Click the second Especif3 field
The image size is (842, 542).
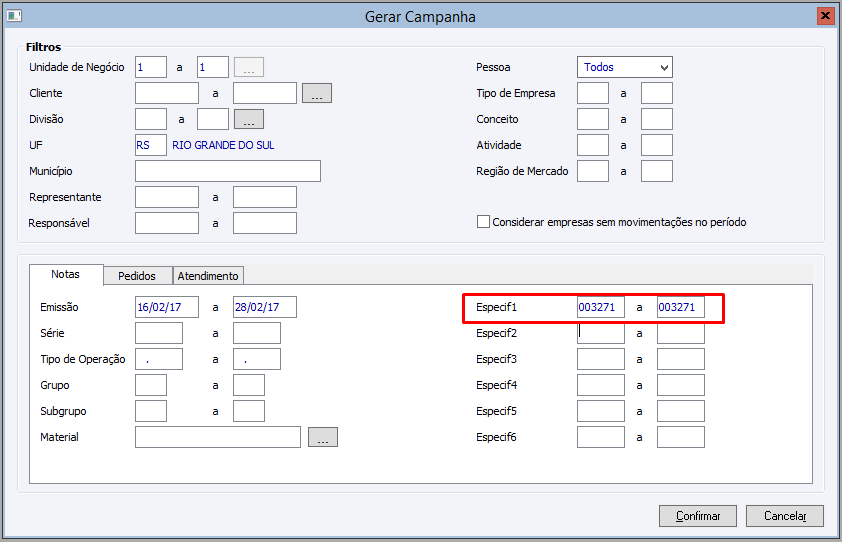coord(681,359)
